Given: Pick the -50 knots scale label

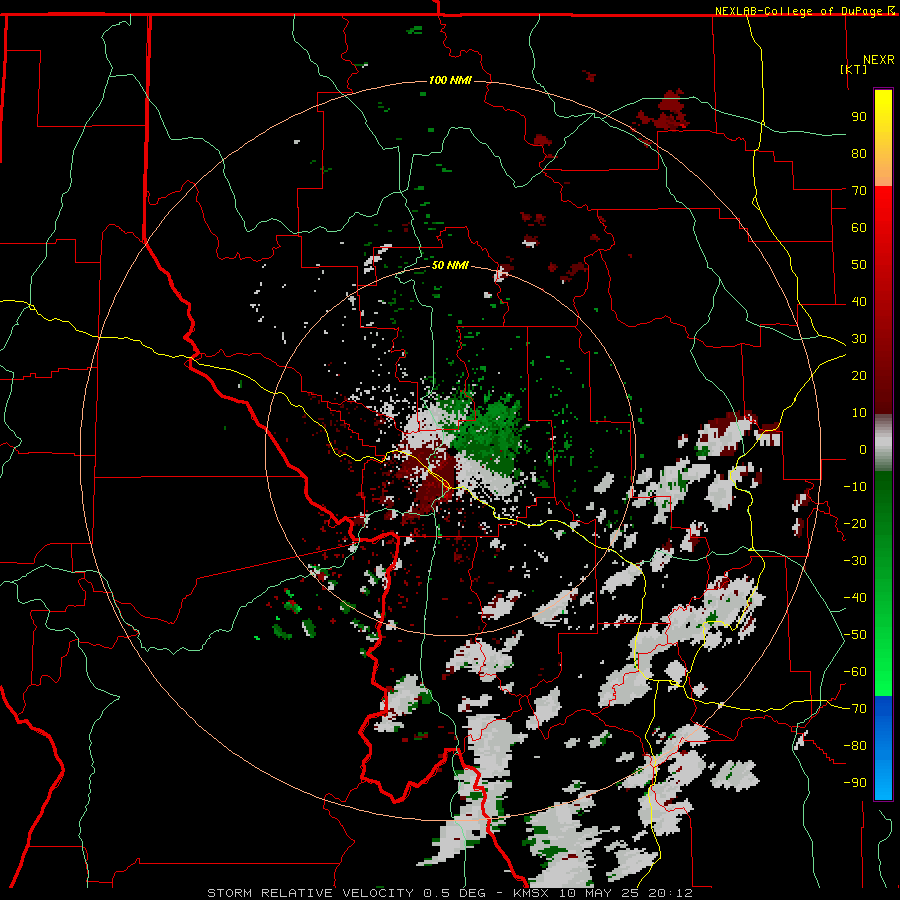Looking at the screenshot, I should click(855, 635).
